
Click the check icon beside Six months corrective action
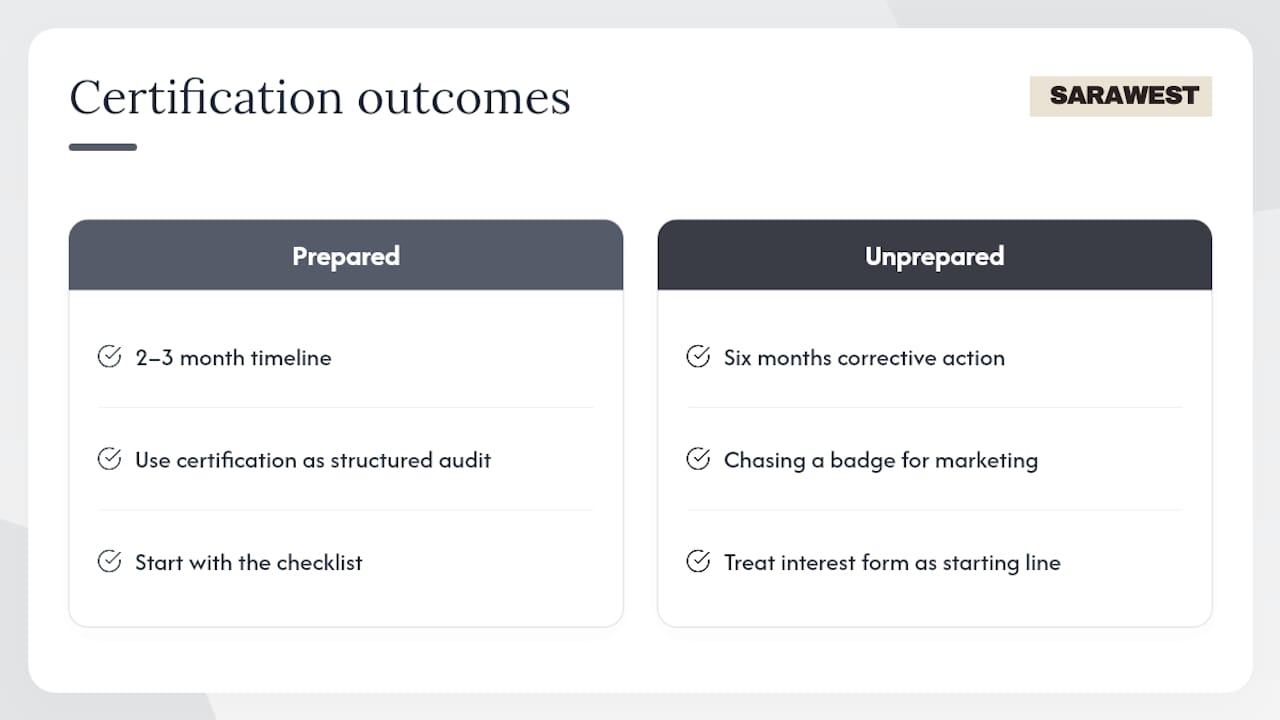click(x=698, y=357)
